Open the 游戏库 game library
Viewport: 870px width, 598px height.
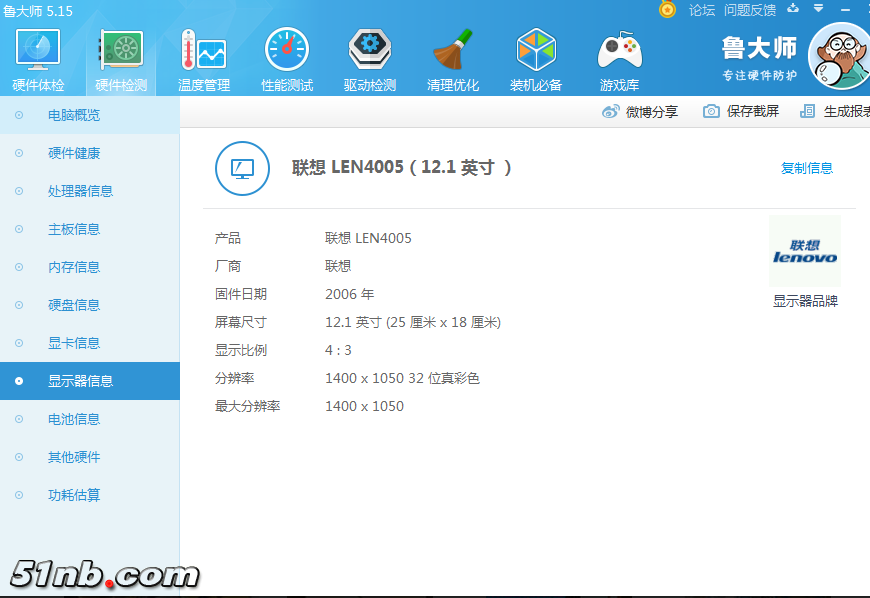click(619, 60)
